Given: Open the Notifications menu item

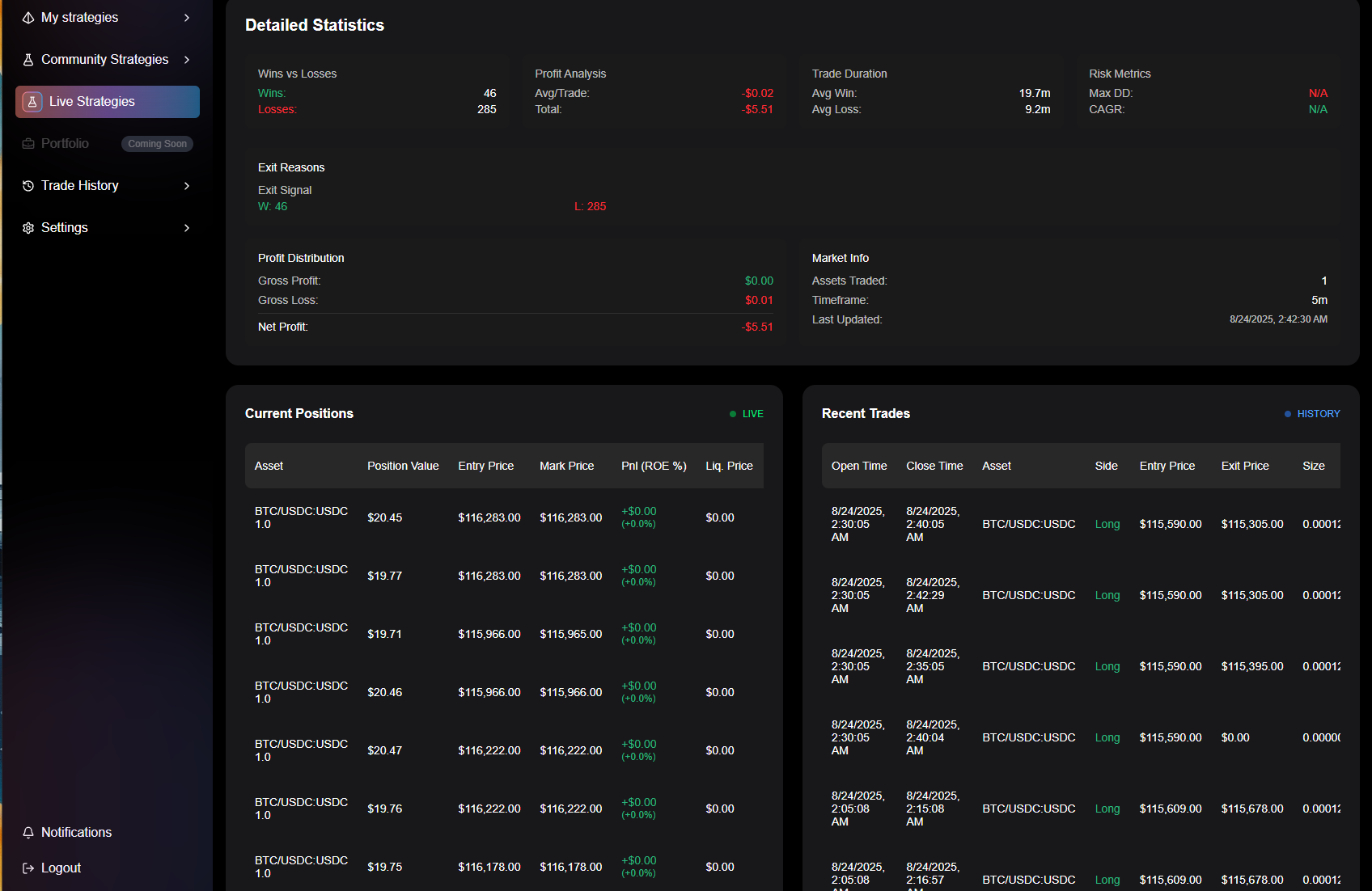Looking at the screenshot, I should 76,833.
